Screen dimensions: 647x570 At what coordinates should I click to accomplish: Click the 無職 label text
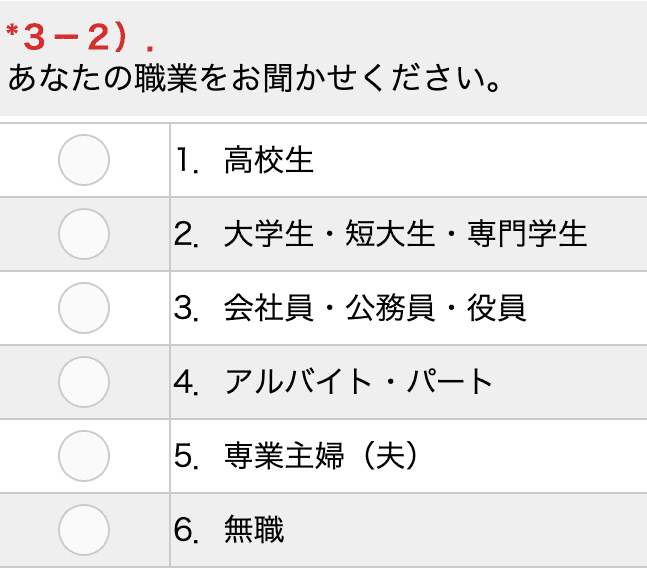(254, 530)
